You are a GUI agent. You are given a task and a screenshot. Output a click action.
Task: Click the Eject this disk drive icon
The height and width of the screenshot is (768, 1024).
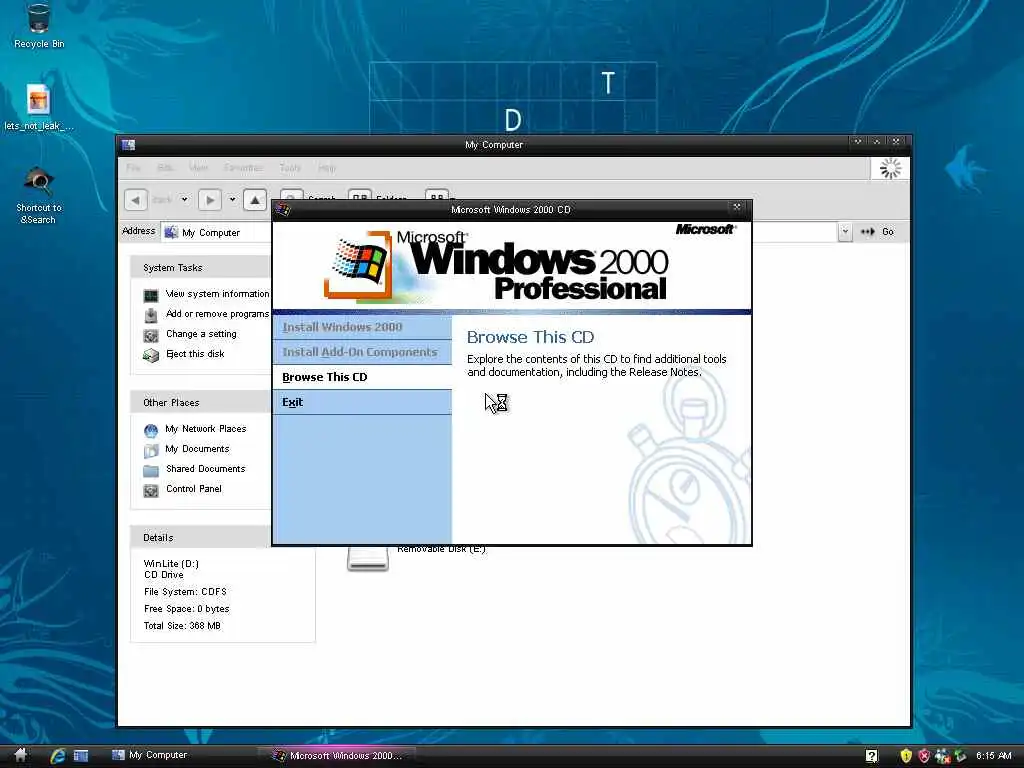[x=151, y=356]
